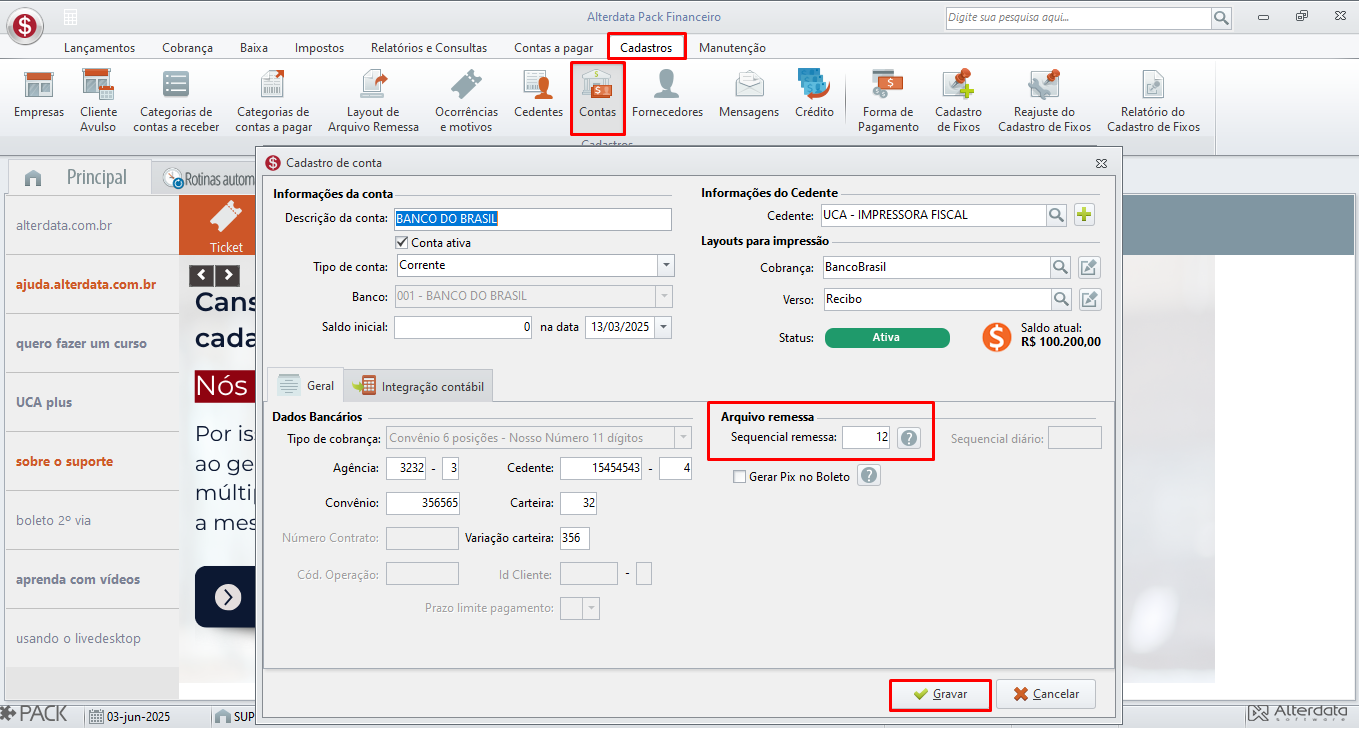Open the Contas register icon
The width and height of the screenshot is (1359, 751).
pos(598,99)
